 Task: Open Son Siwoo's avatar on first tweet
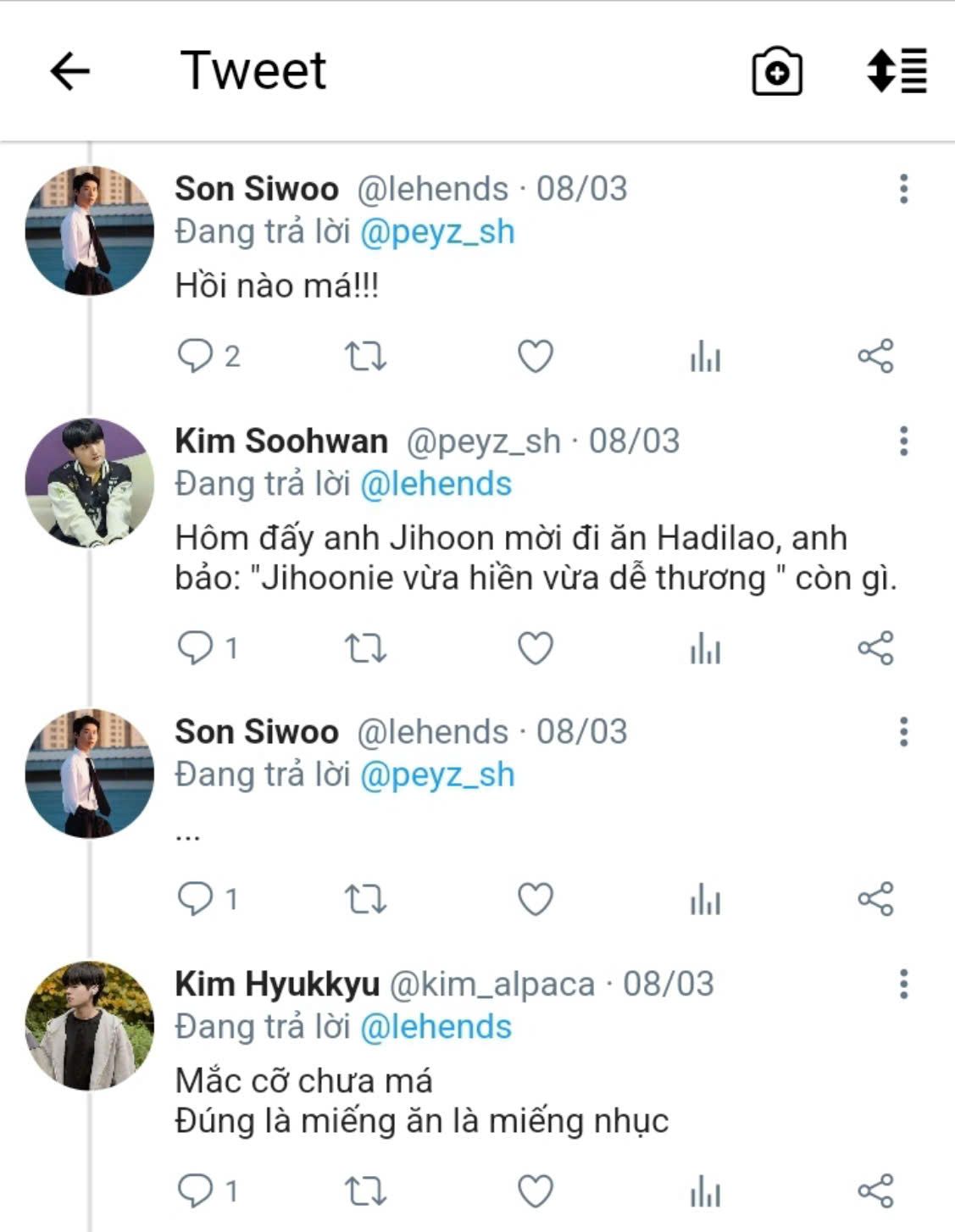click(90, 230)
